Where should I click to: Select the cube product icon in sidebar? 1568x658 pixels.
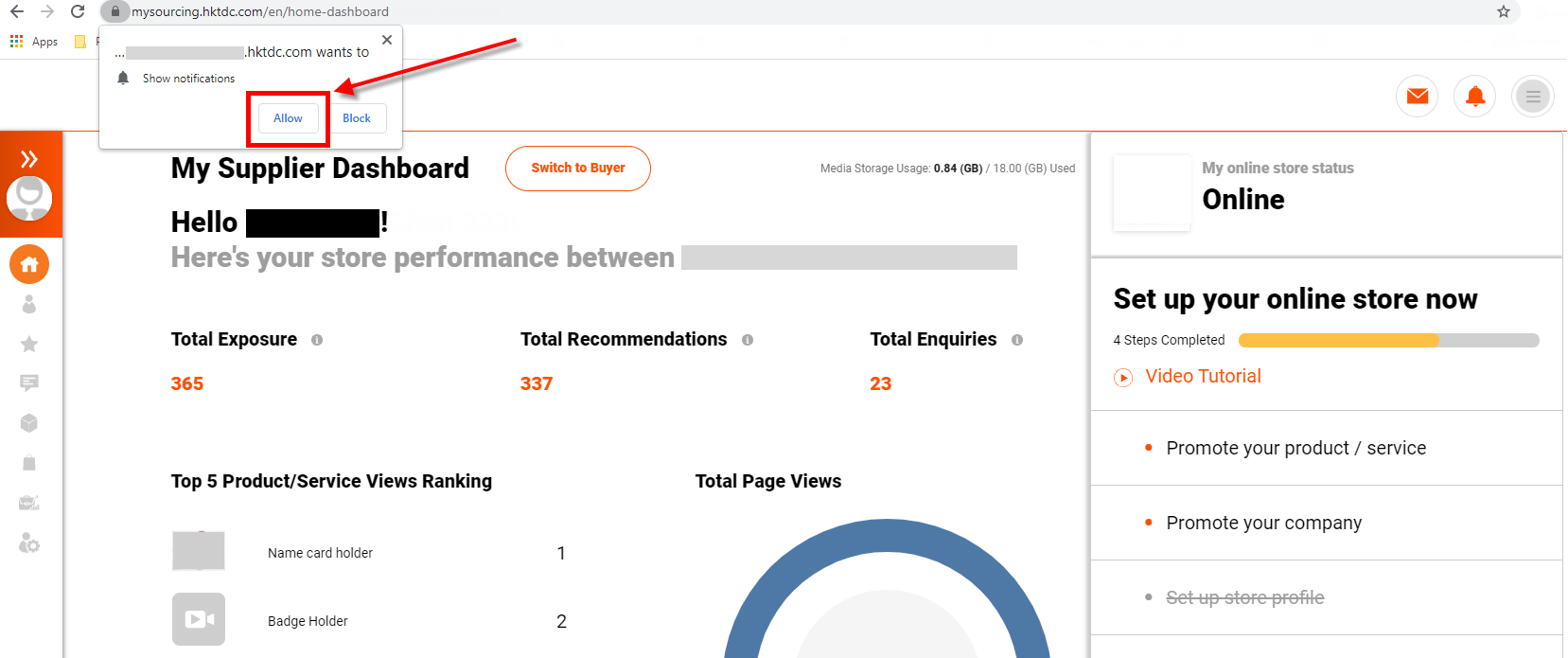click(x=29, y=423)
